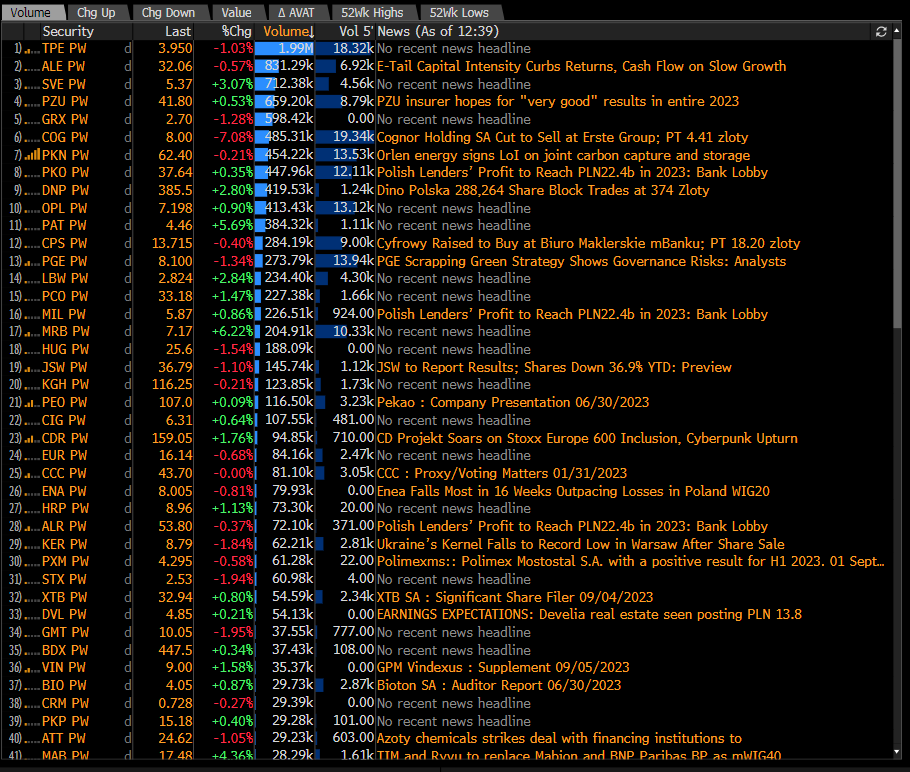Image resolution: width=910 pixels, height=772 pixels.
Task: Open the Develia EARNINGS EXPECTATIONS headline
Action: [589, 615]
